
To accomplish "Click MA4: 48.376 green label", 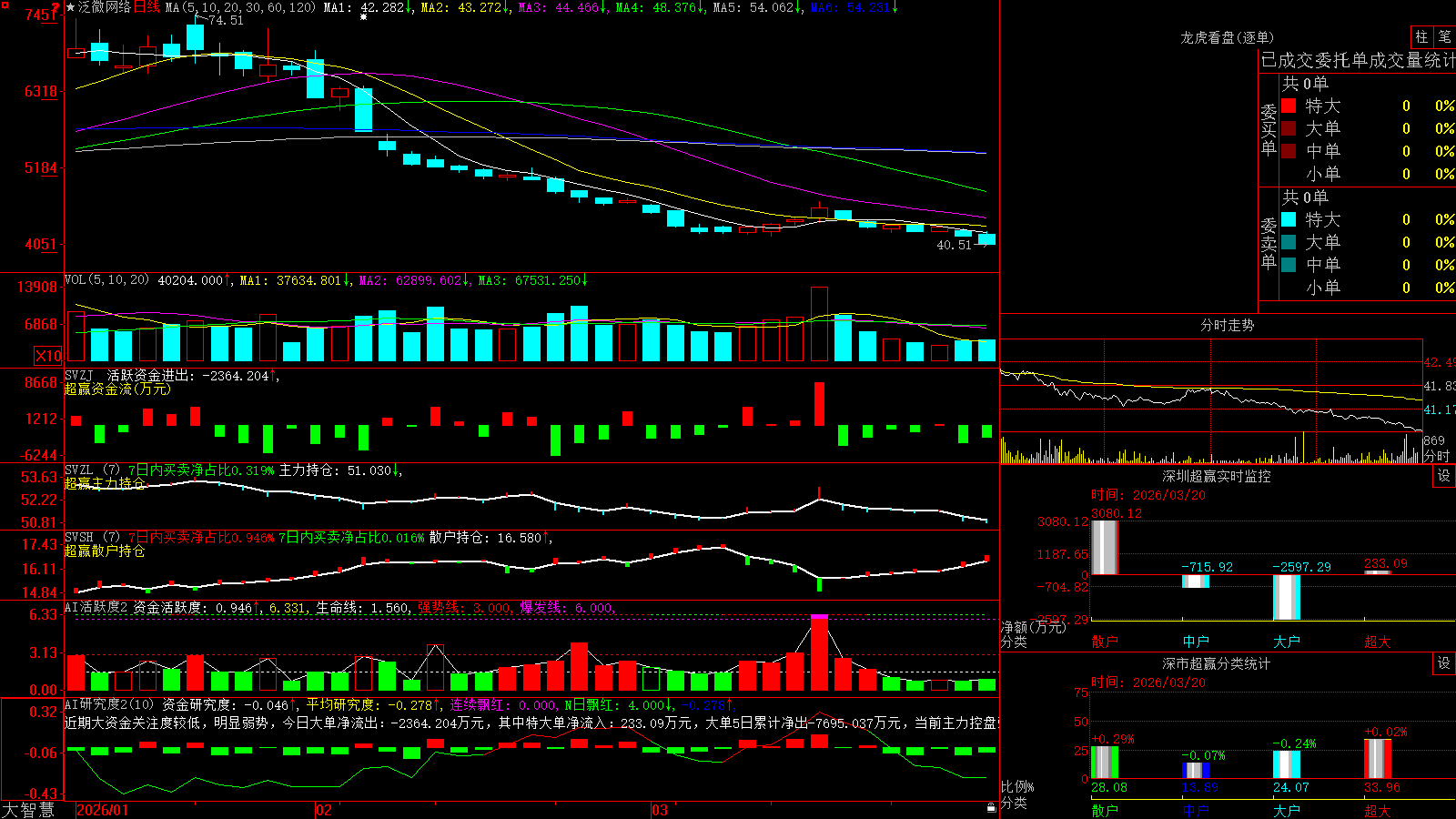I will tap(659, 7).
